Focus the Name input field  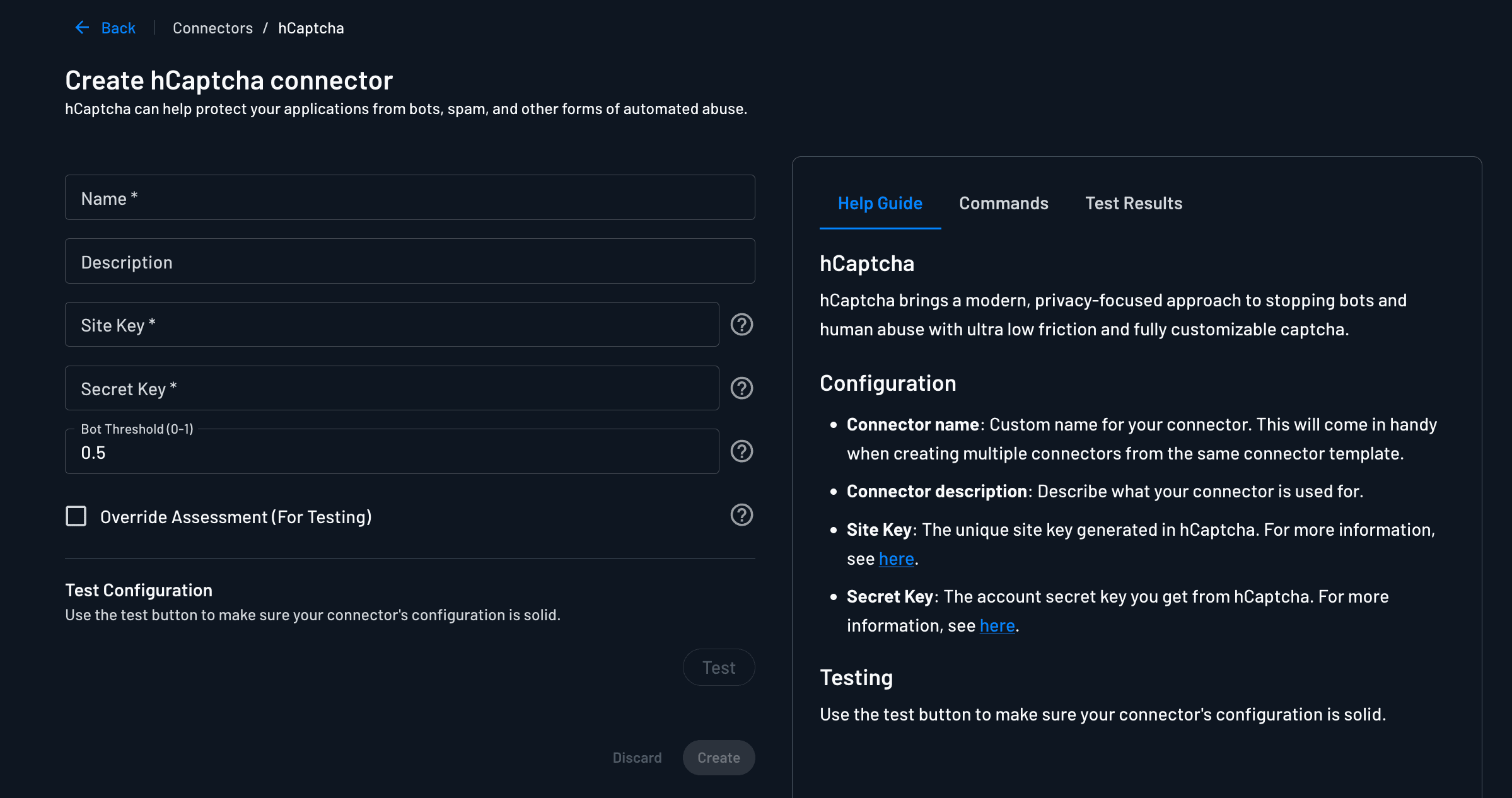pyautogui.click(x=409, y=197)
